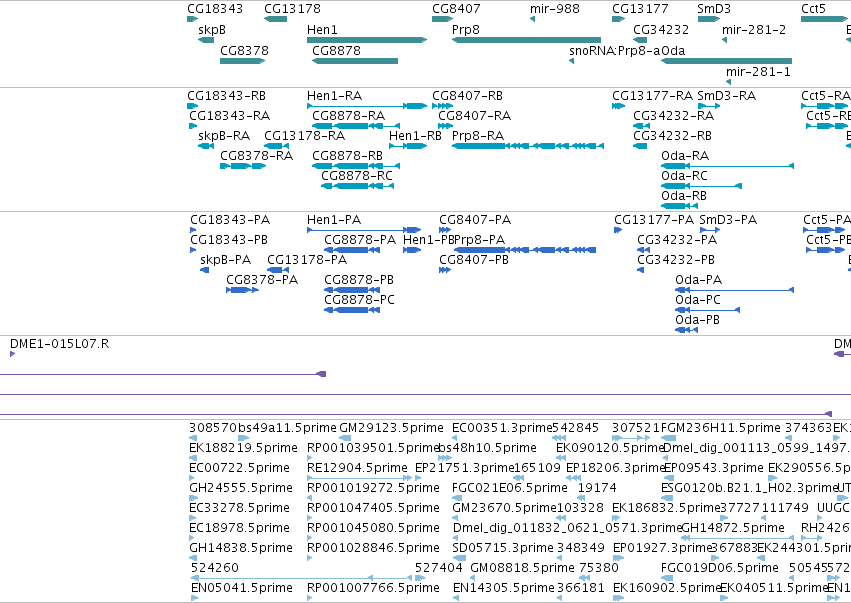851x603 pixels.
Task: Click the Hen1-PA protein glyph
Action: point(364,230)
